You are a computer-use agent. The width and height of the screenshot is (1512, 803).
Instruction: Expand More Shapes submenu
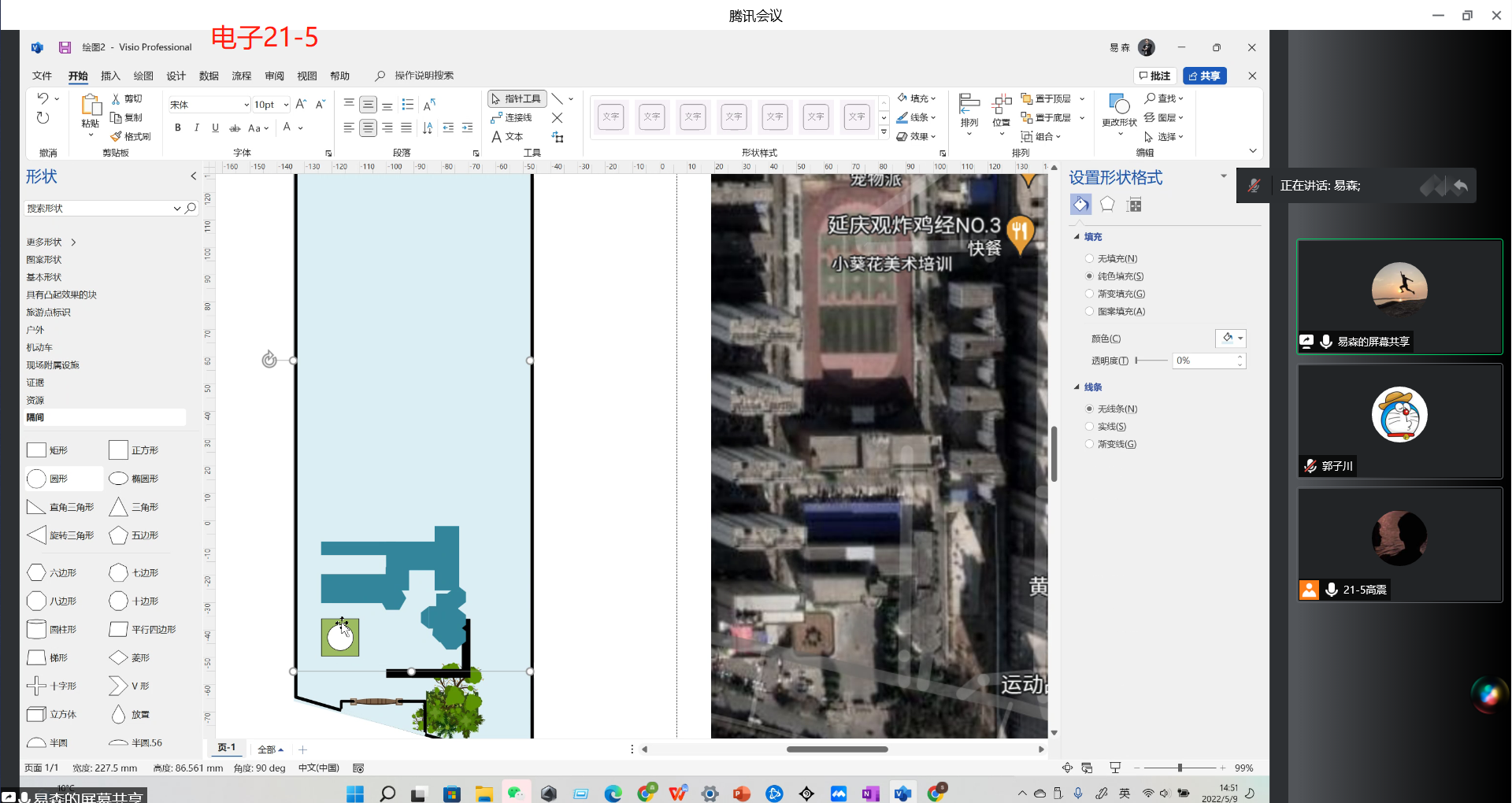coord(52,242)
